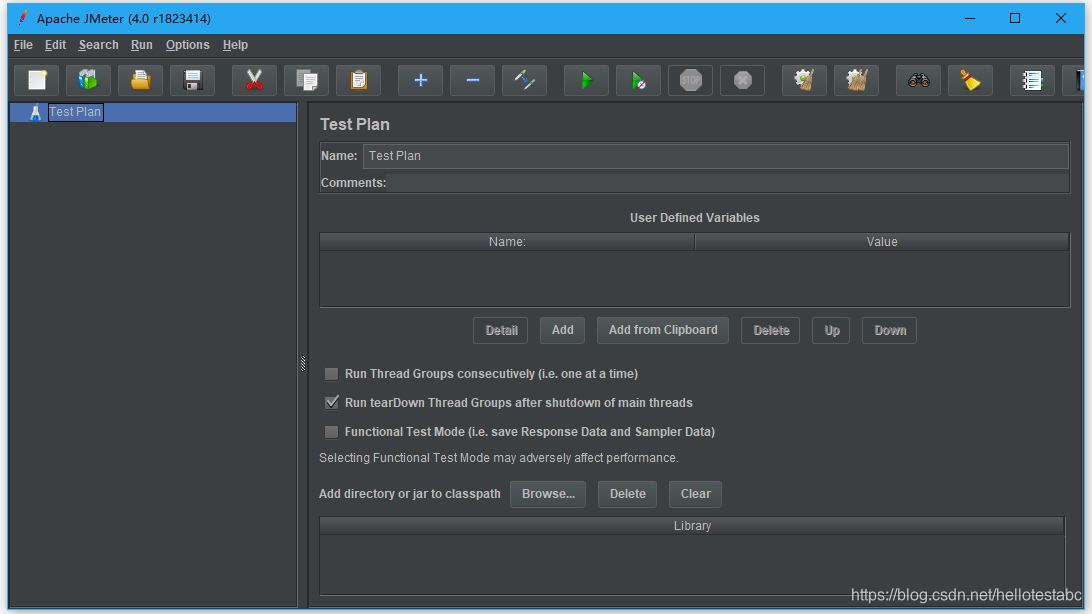Uncheck Run tearDown Thread Groups checkbox
The height and width of the screenshot is (614, 1092).
[332, 402]
